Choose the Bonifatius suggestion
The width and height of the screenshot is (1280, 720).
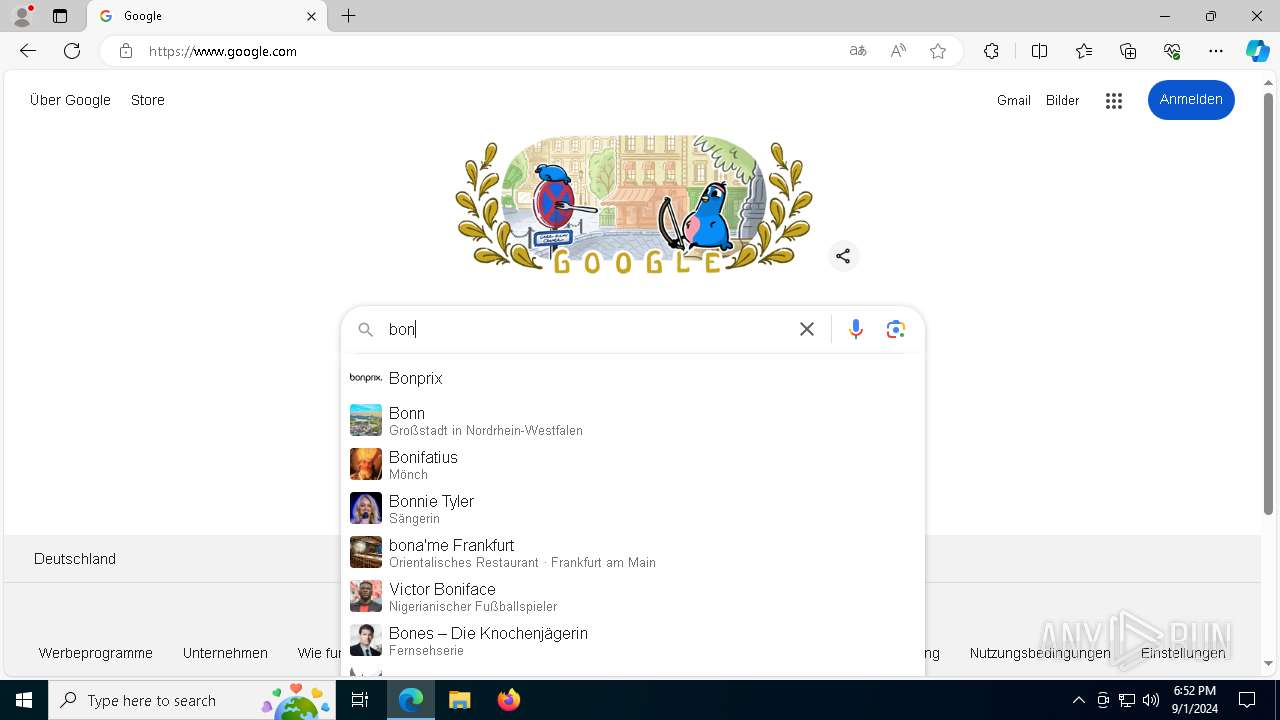click(x=632, y=465)
